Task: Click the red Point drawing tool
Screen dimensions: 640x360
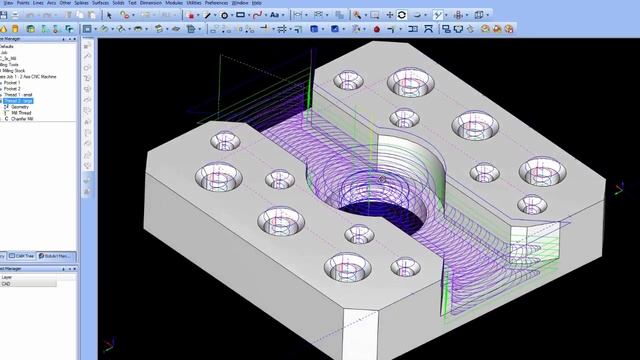Action: [191, 16]
